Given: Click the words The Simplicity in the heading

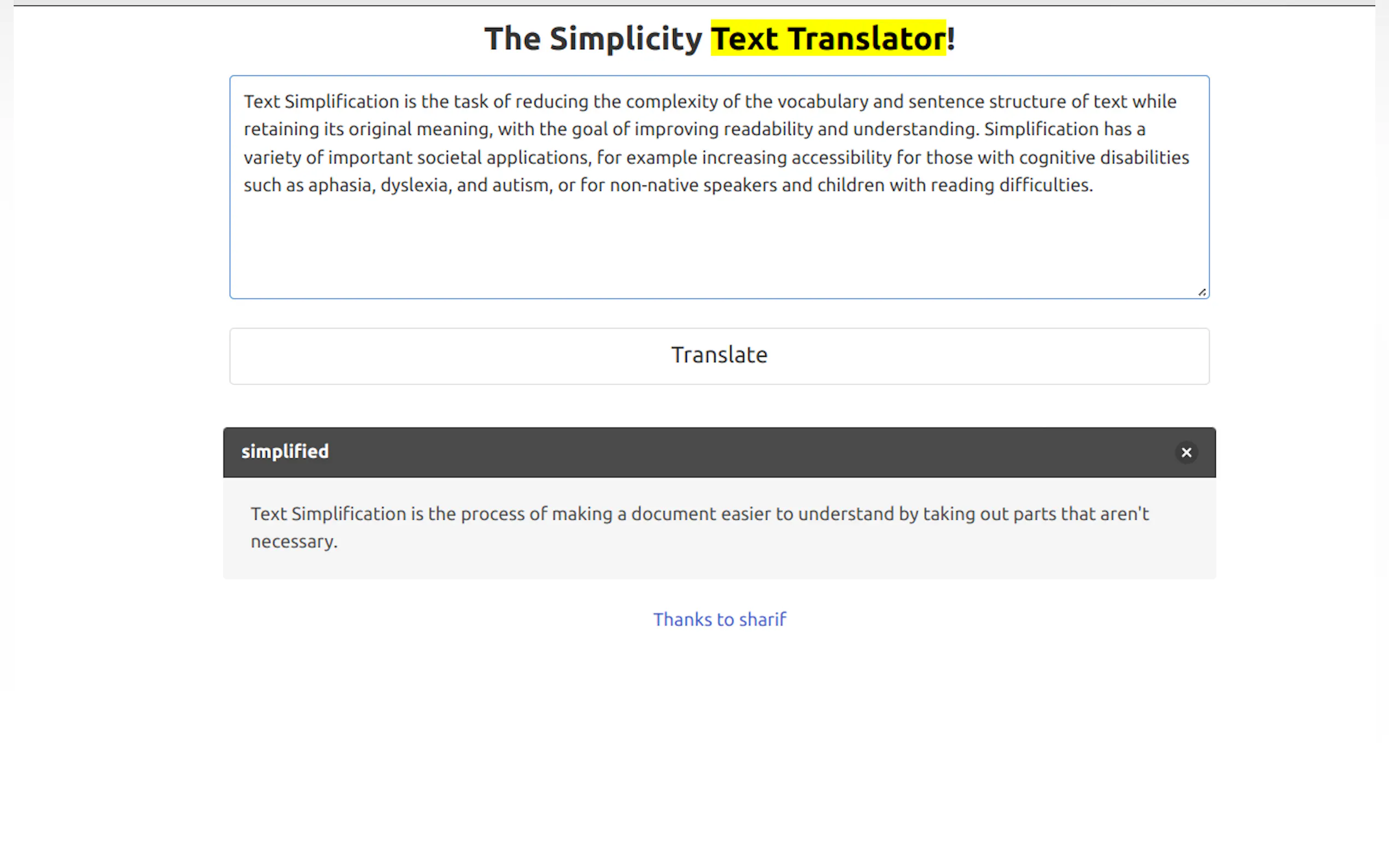Looking at the screenshot, I should 593,38.
